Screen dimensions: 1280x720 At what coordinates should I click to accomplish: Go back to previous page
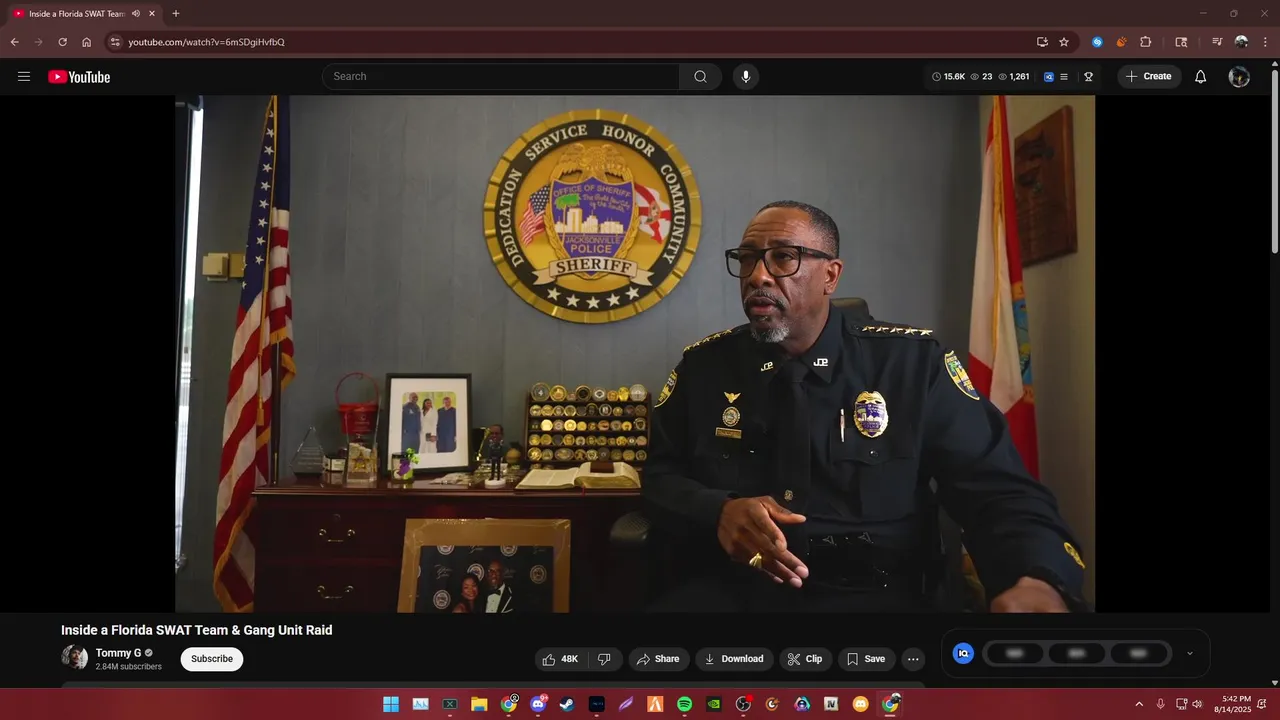(x=14, y=42)
